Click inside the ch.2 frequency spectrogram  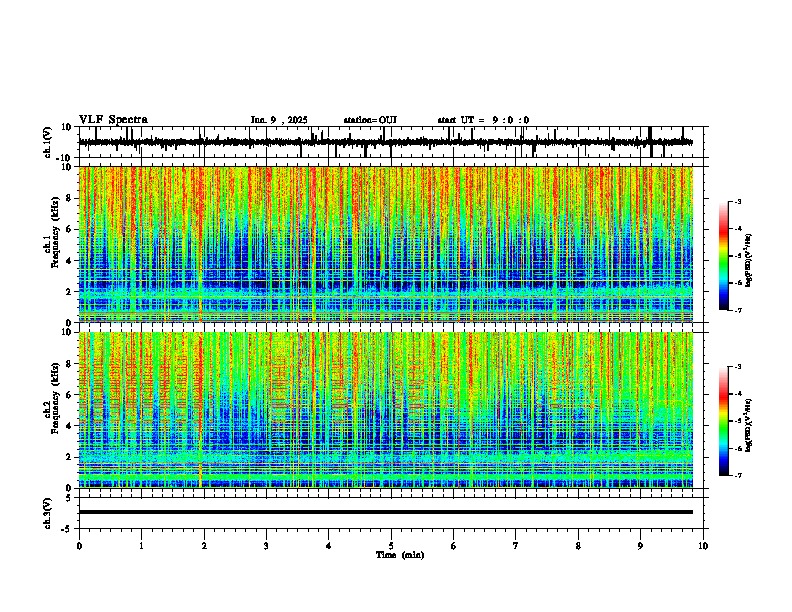[386, 410]
